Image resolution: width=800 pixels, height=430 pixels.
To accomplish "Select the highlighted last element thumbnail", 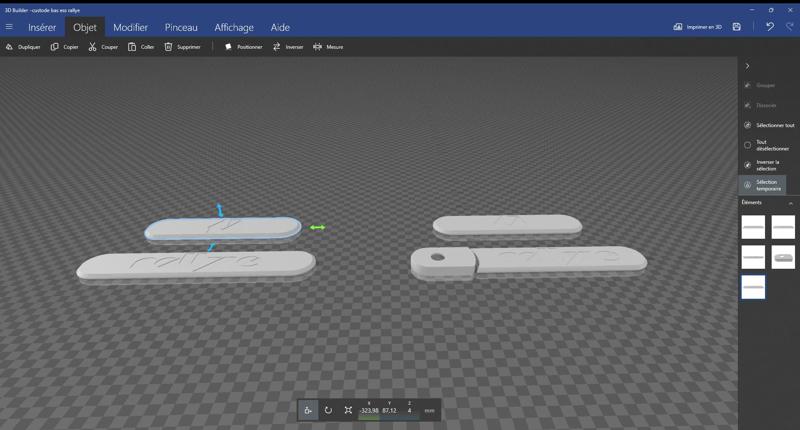I will tap(753, 287).
